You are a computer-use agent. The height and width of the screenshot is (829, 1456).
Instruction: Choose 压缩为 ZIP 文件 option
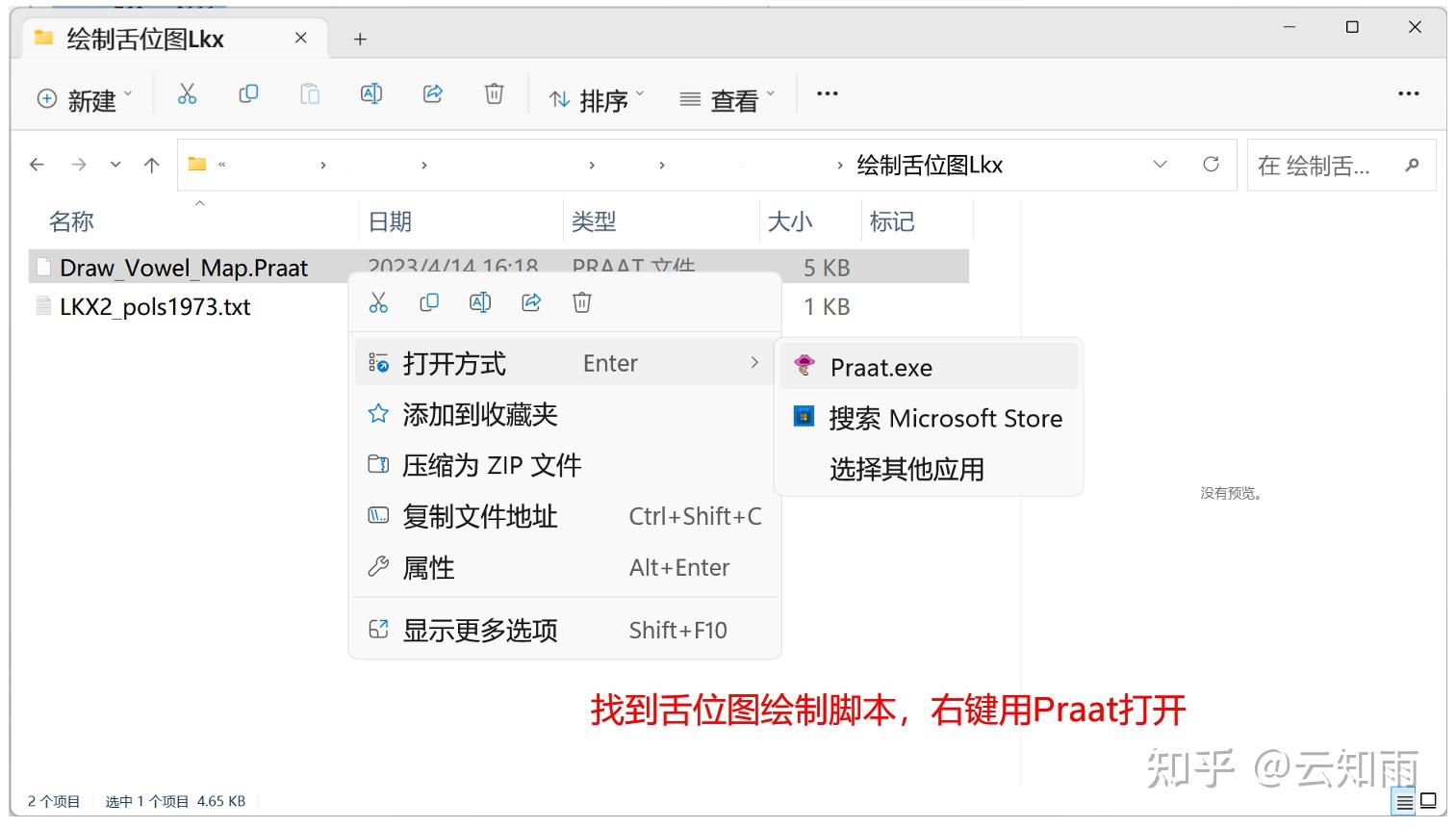565,465
